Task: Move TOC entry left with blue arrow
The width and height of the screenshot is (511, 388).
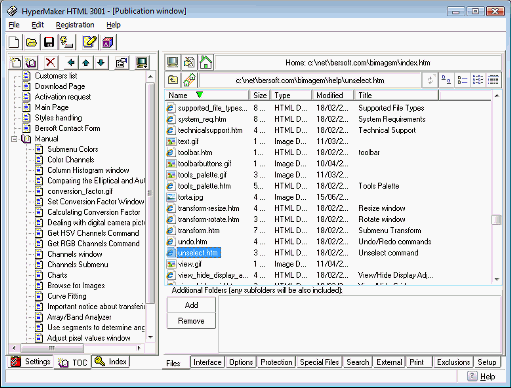Action: [71, 62]
